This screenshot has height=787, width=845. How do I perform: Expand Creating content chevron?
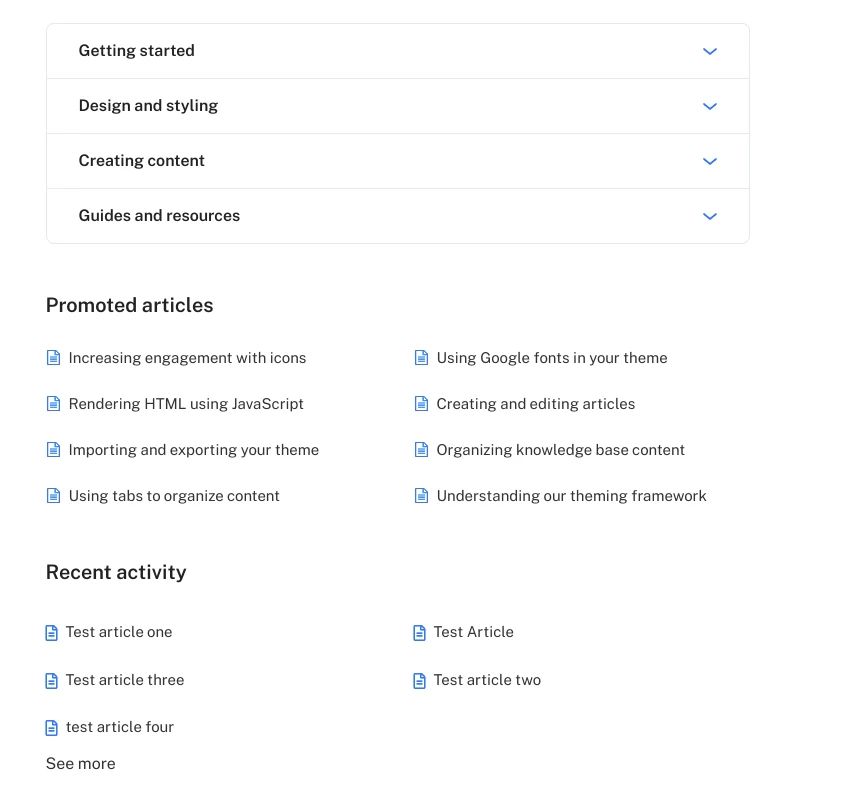710,161
